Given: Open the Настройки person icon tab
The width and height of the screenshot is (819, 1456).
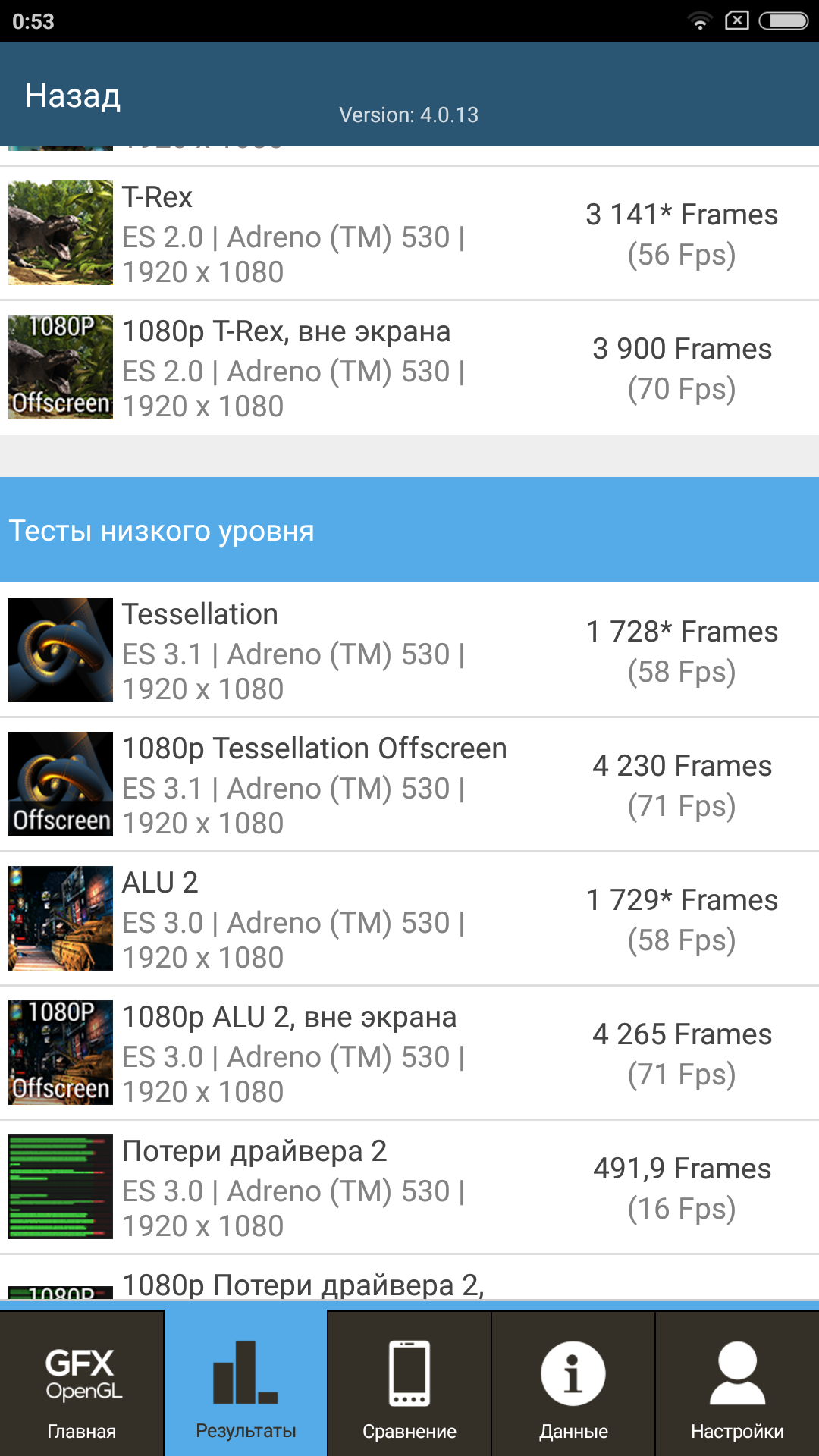Looking at the screenshot, I should (x=737, y=1383).
